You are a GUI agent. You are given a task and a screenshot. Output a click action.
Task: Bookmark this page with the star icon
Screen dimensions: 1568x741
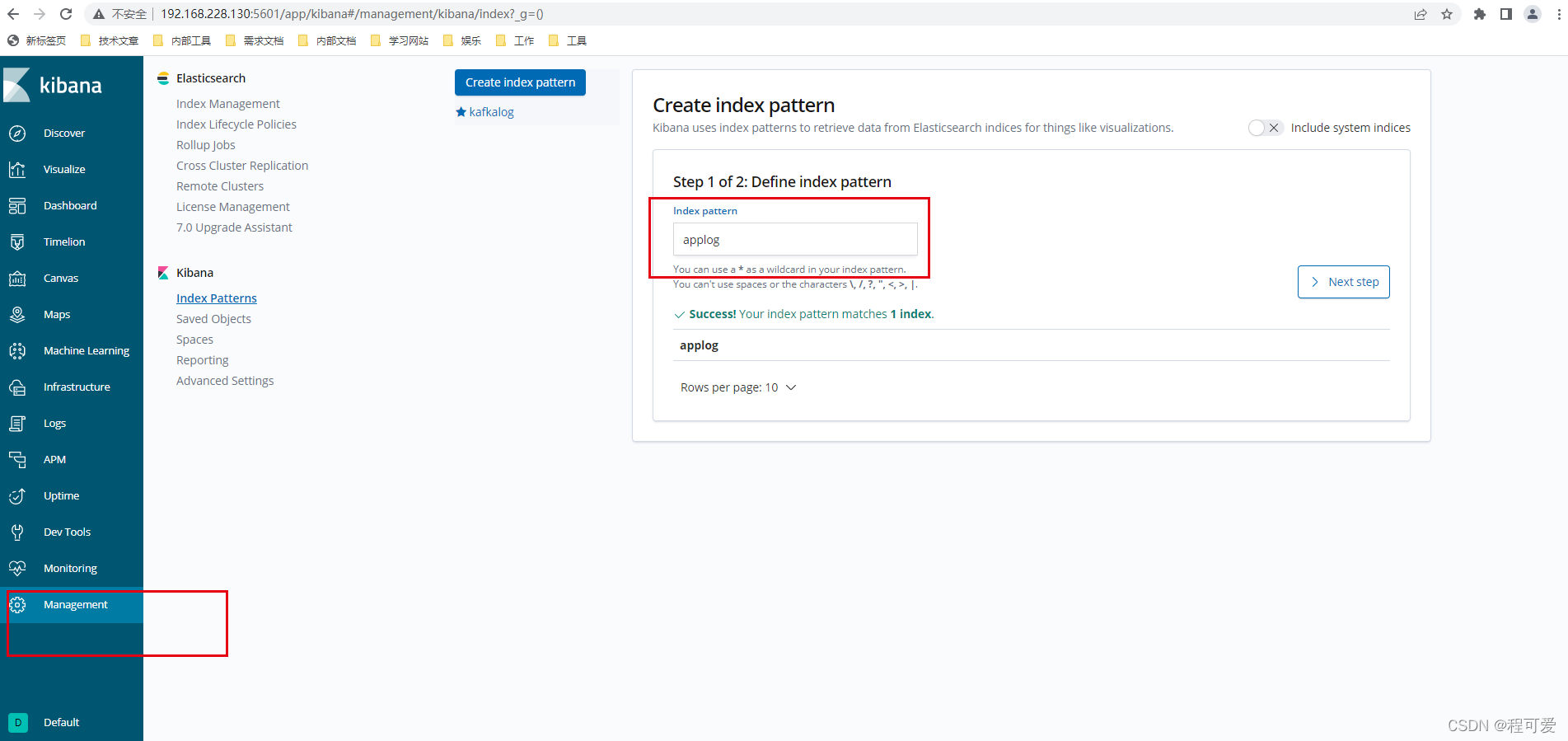coord(1447,14)
